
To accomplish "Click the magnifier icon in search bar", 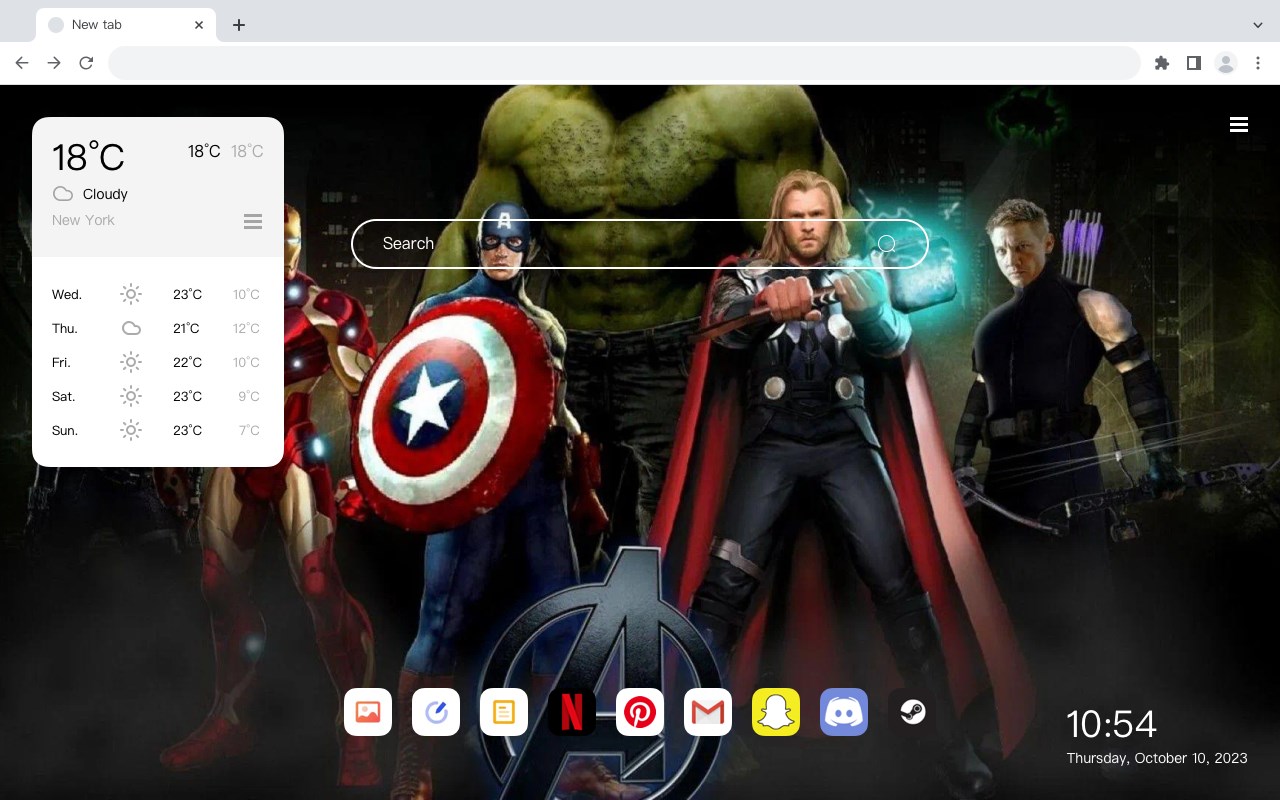I will [x=887, y=244].
